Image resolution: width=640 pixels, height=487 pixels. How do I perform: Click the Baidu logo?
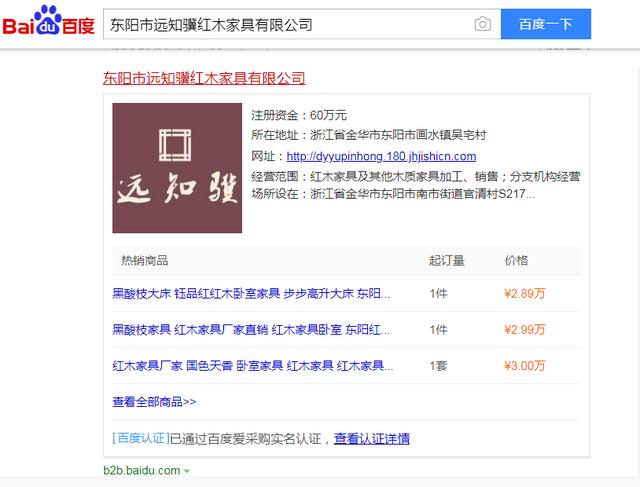[48, 21]
